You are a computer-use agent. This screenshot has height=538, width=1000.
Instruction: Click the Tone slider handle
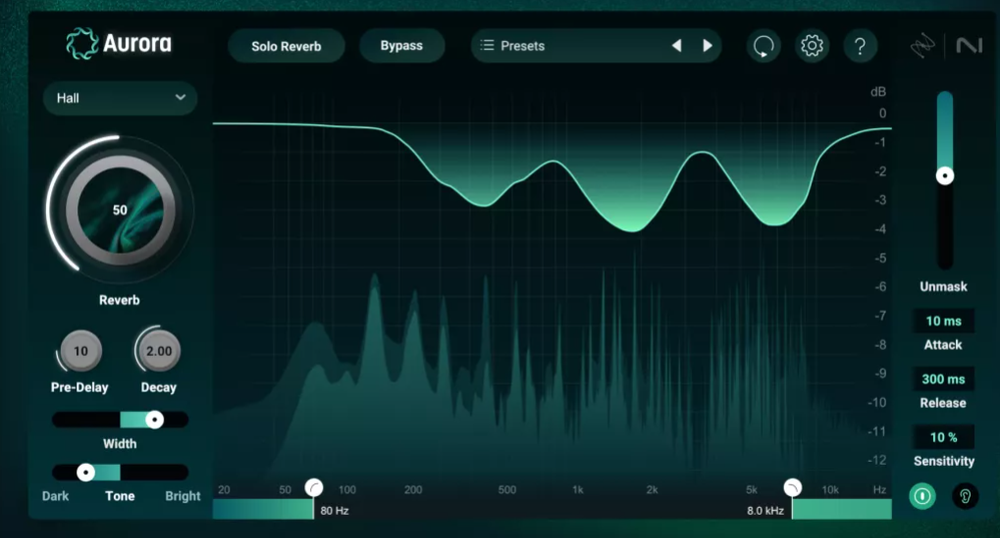point(85,472)
